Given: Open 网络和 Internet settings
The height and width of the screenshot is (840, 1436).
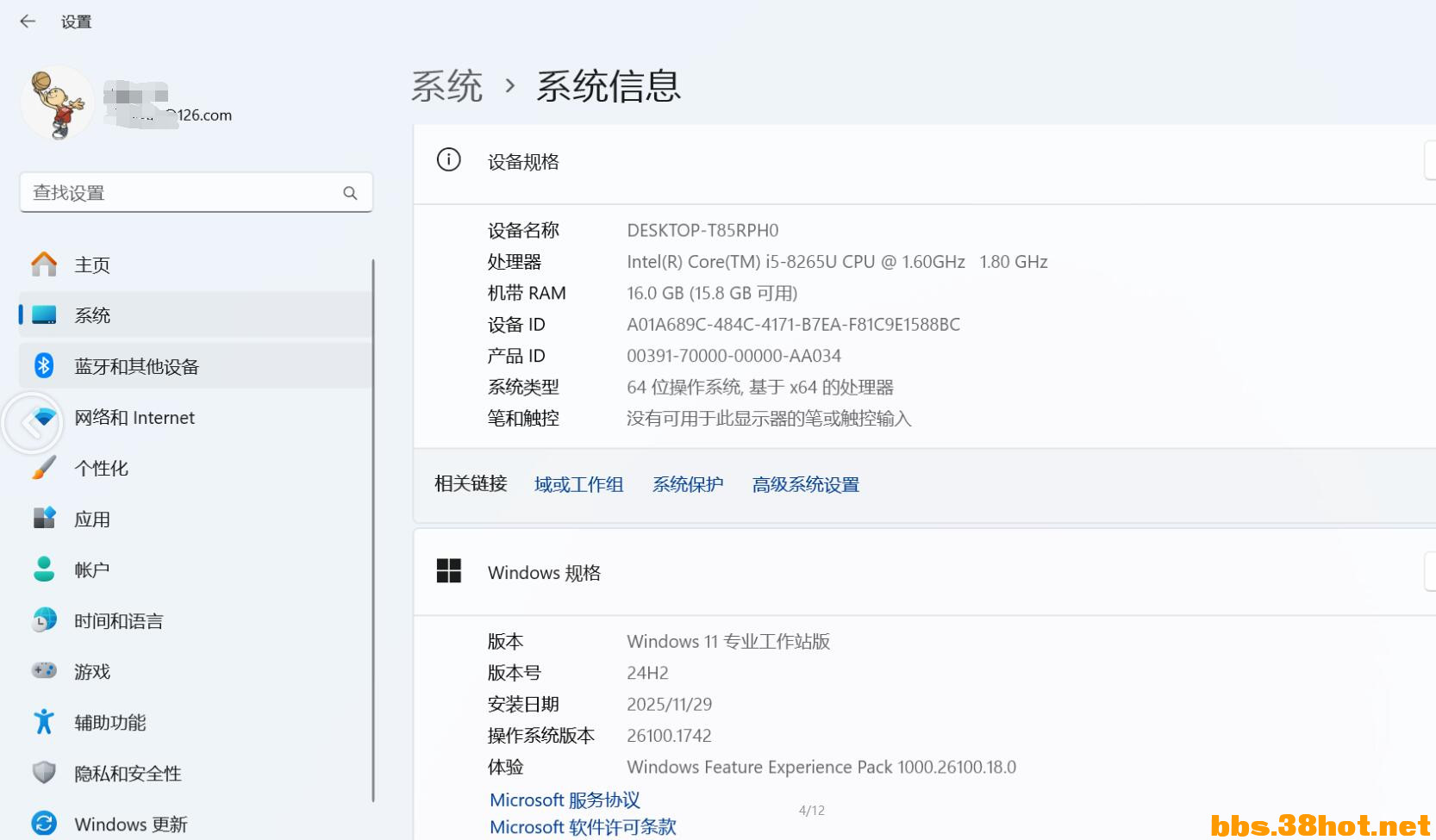Looking at the screenshot, I should (196, 417).
